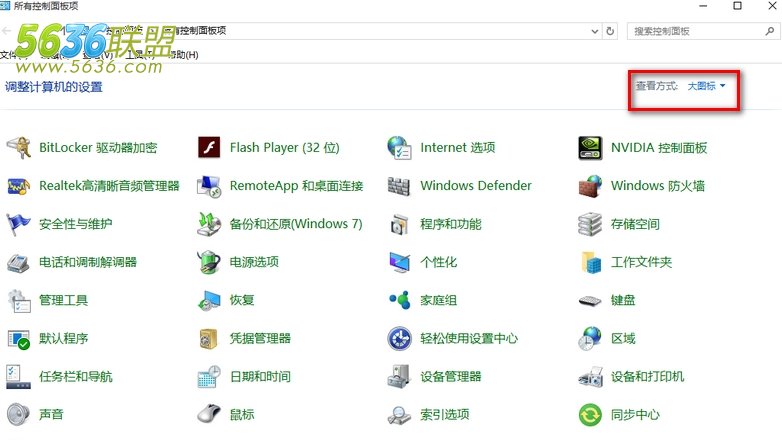782x440 pixels.
Task: Click the Flash Player (32 位) icon
Action: click(209, 148)
